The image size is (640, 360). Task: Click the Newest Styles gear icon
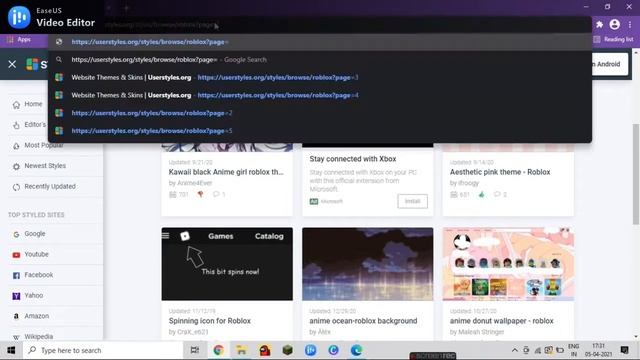(x=16, y=166)
